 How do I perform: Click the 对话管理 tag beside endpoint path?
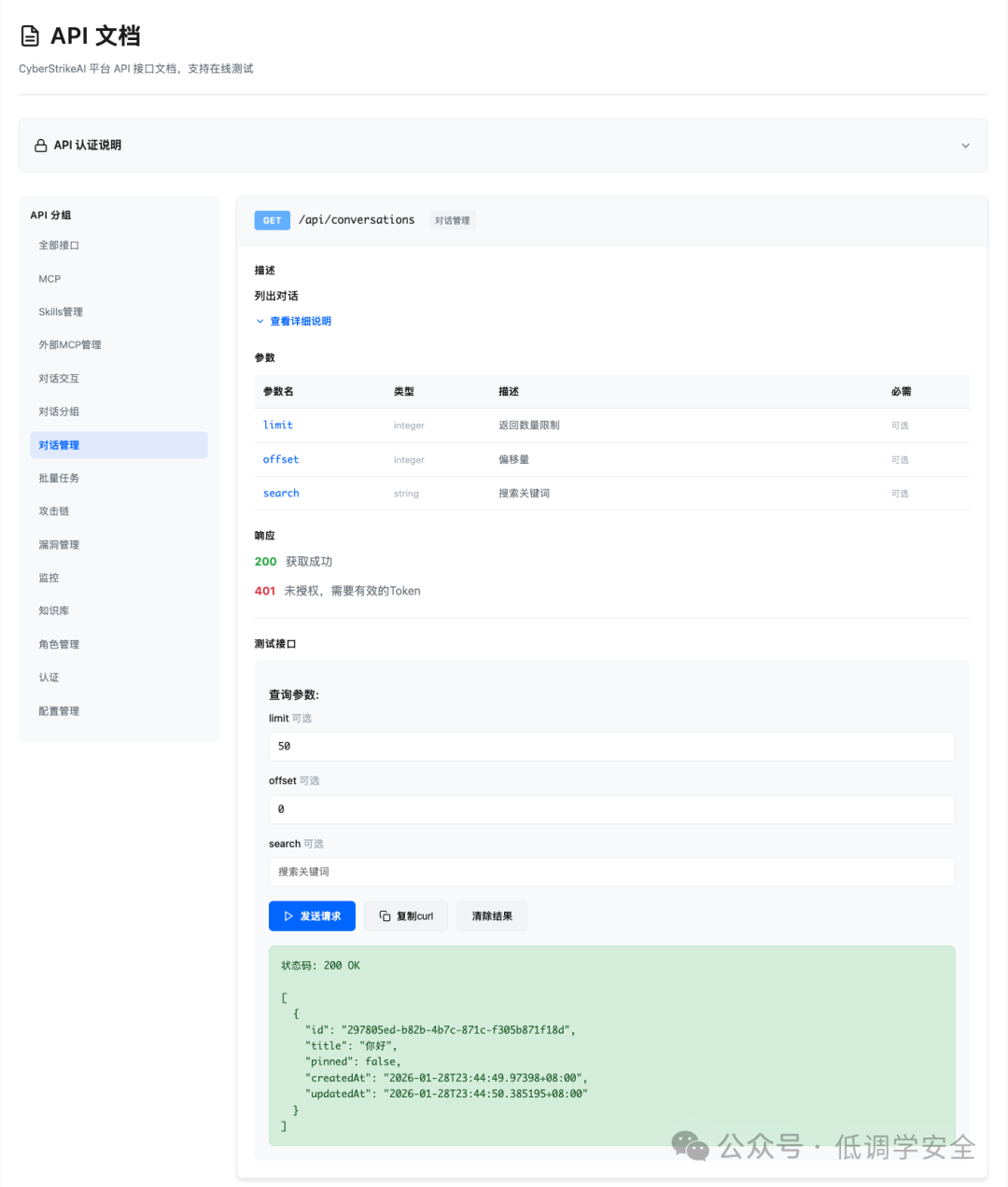[453, 221]
